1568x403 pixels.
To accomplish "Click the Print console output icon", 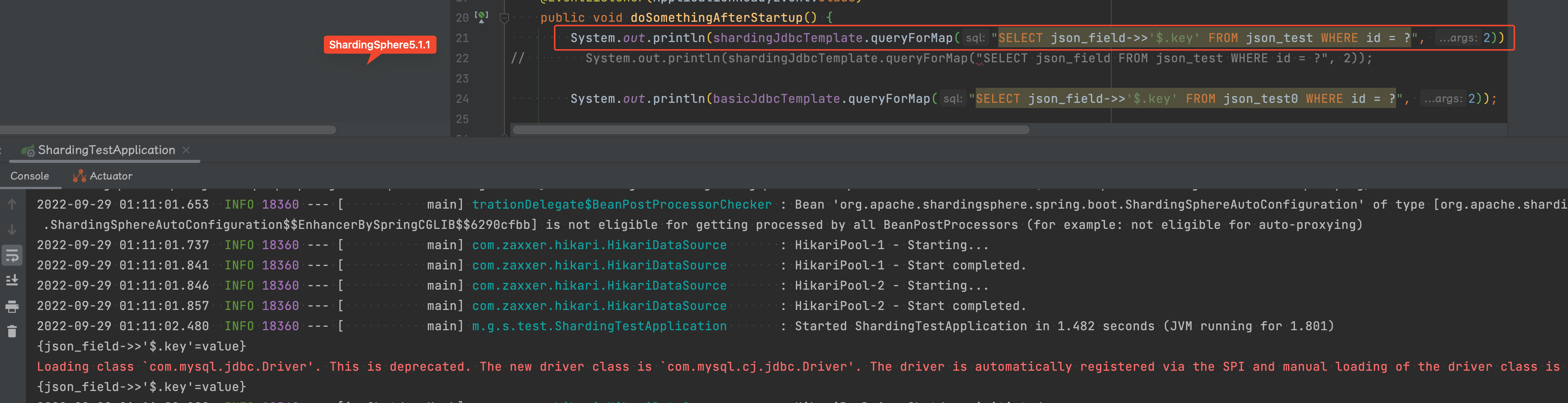I will tap(12, 306).
